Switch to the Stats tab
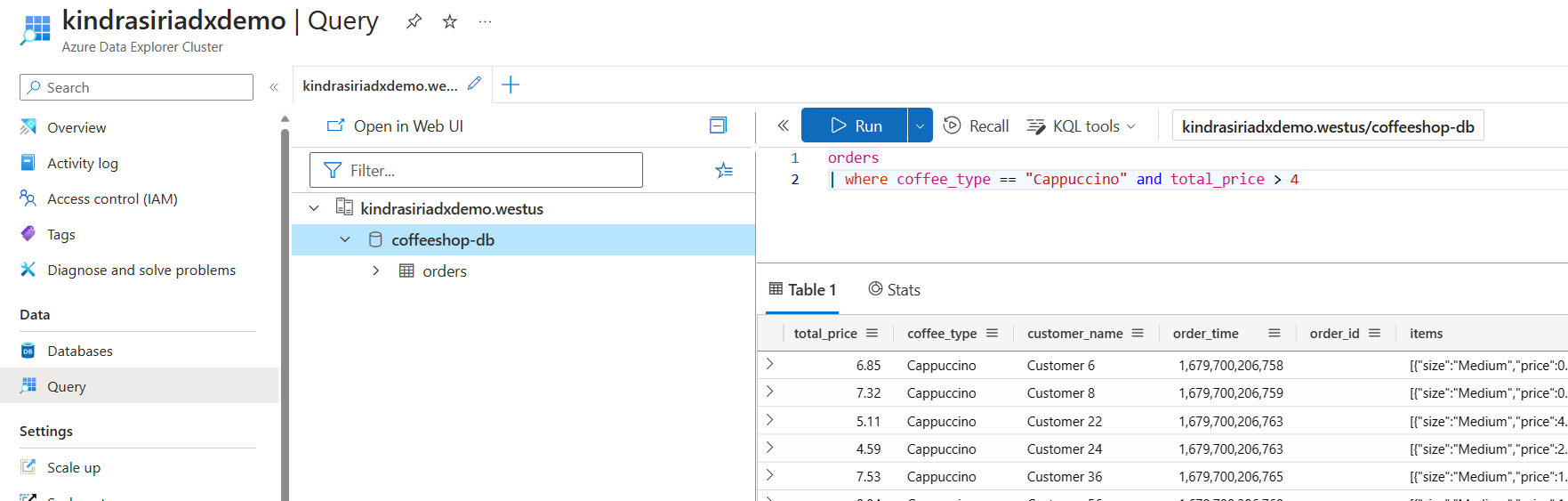This screenshot has width=1568, height=501. [894, 289]
